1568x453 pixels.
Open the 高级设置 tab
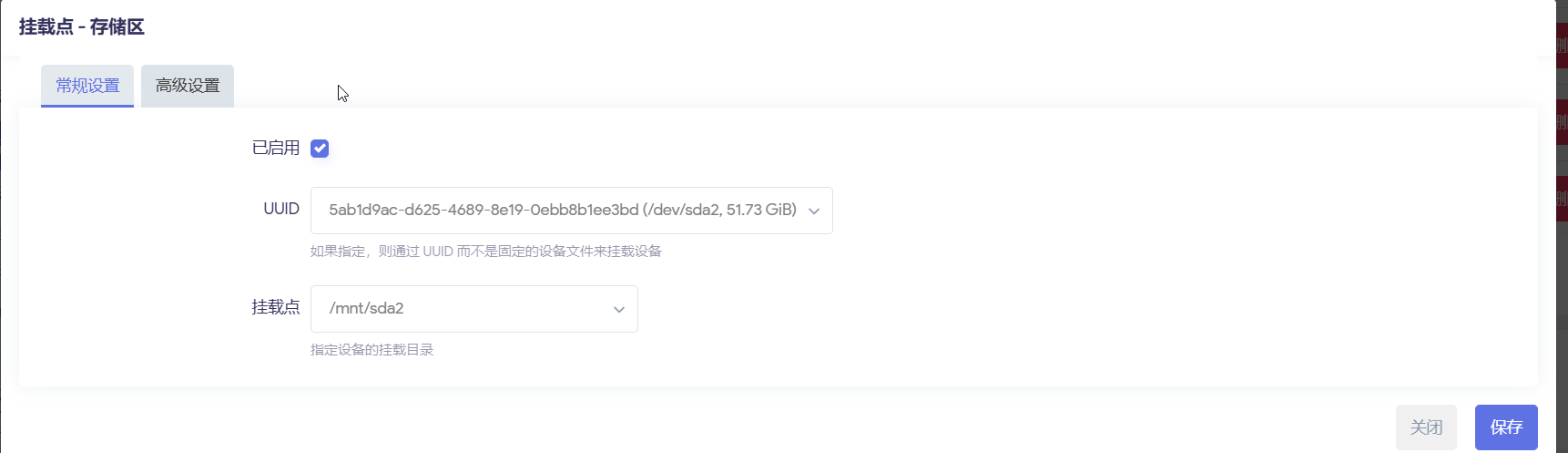(x=188, y=86)
